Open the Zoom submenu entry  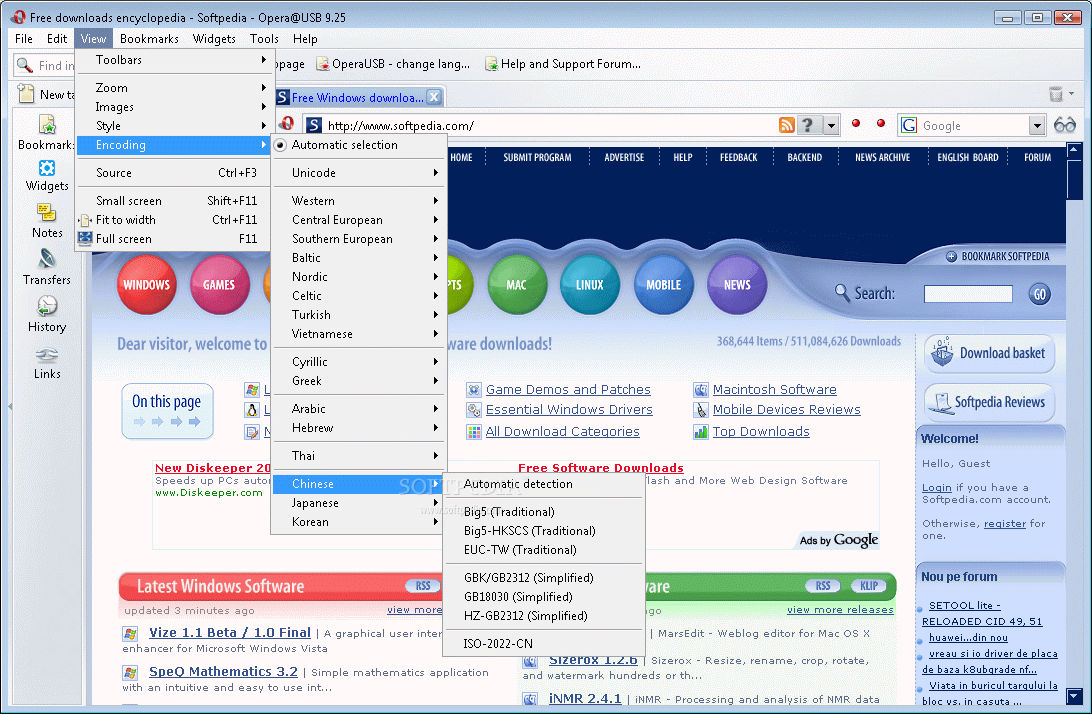(x=173, y=88)
